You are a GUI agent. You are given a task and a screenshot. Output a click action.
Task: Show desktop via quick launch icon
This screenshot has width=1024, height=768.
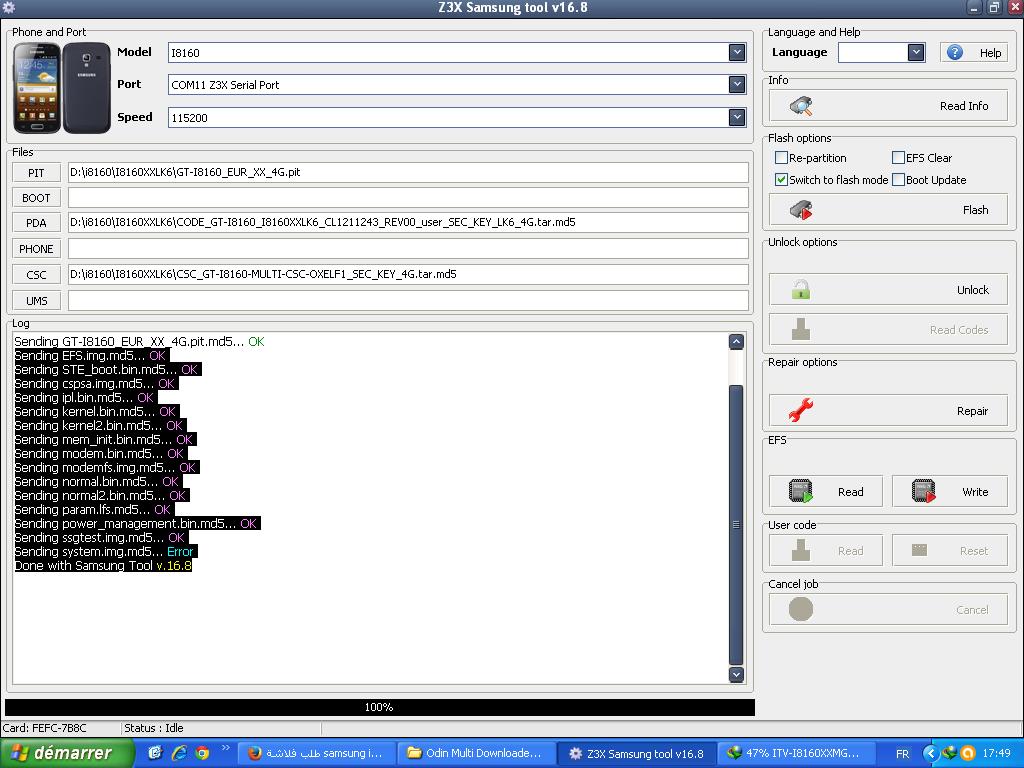(155, 753)
